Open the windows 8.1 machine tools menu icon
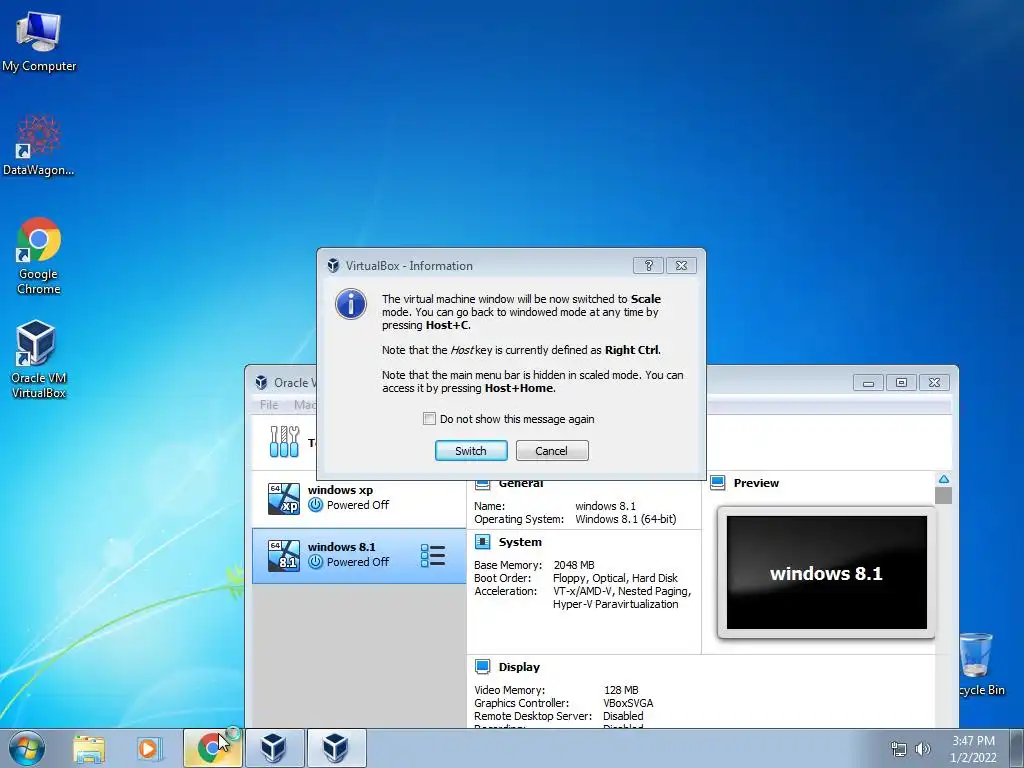The image size is (1024, 768). [433, 556]
